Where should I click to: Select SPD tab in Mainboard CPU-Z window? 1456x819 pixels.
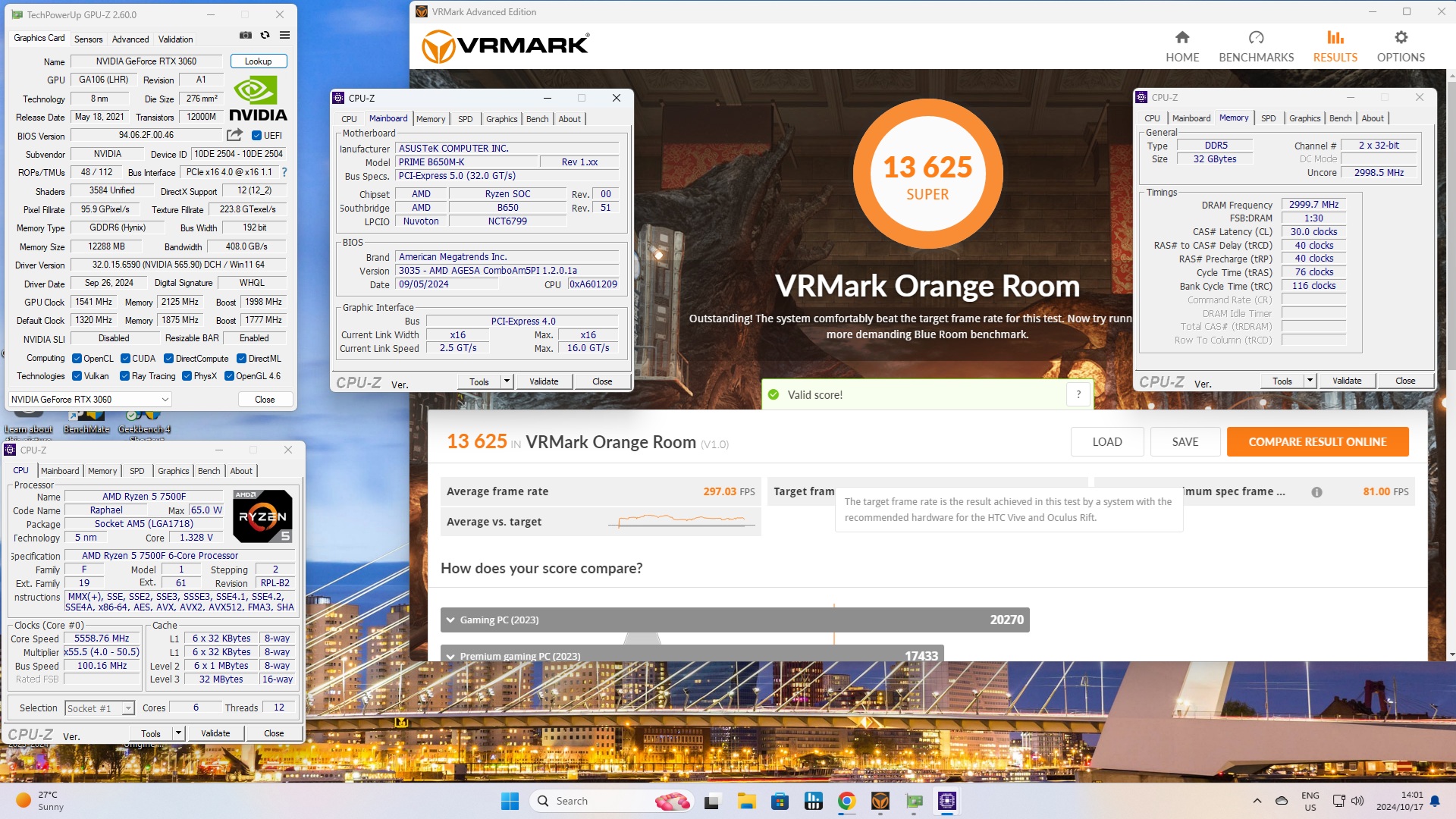pyautogui.click(x=466, y=119)
